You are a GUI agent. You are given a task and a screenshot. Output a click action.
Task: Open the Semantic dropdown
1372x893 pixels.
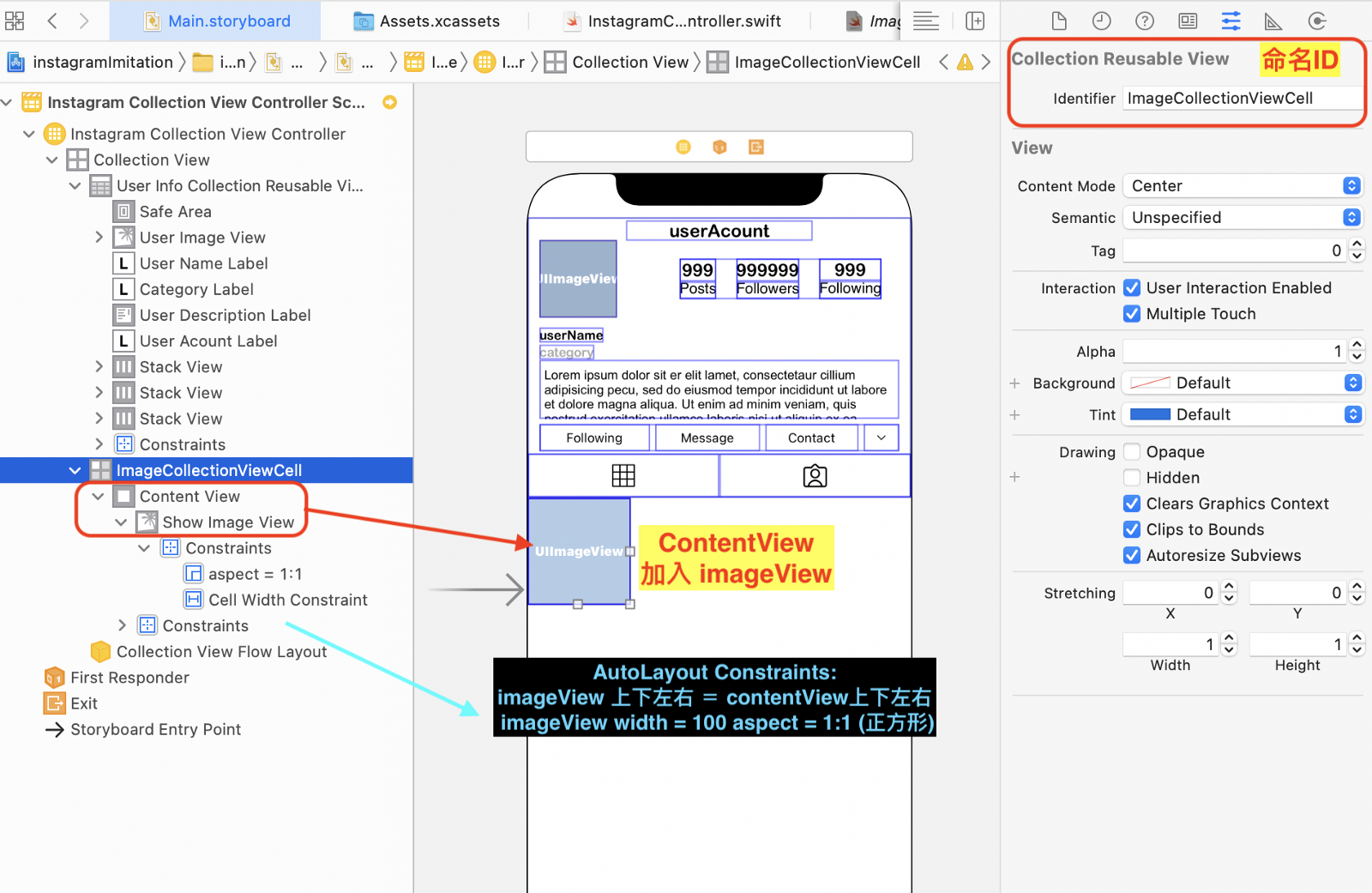click(1242, 217)
